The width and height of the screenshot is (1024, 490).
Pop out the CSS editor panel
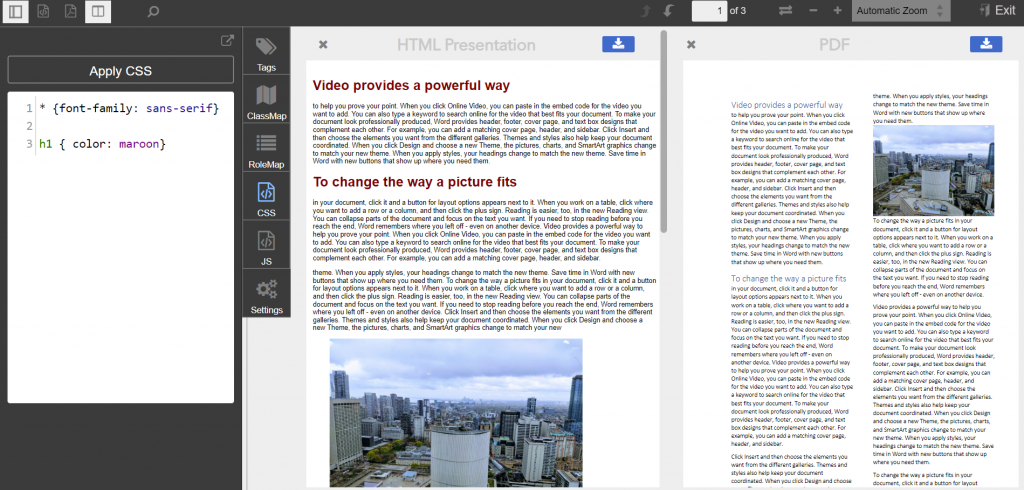[227, 41]
